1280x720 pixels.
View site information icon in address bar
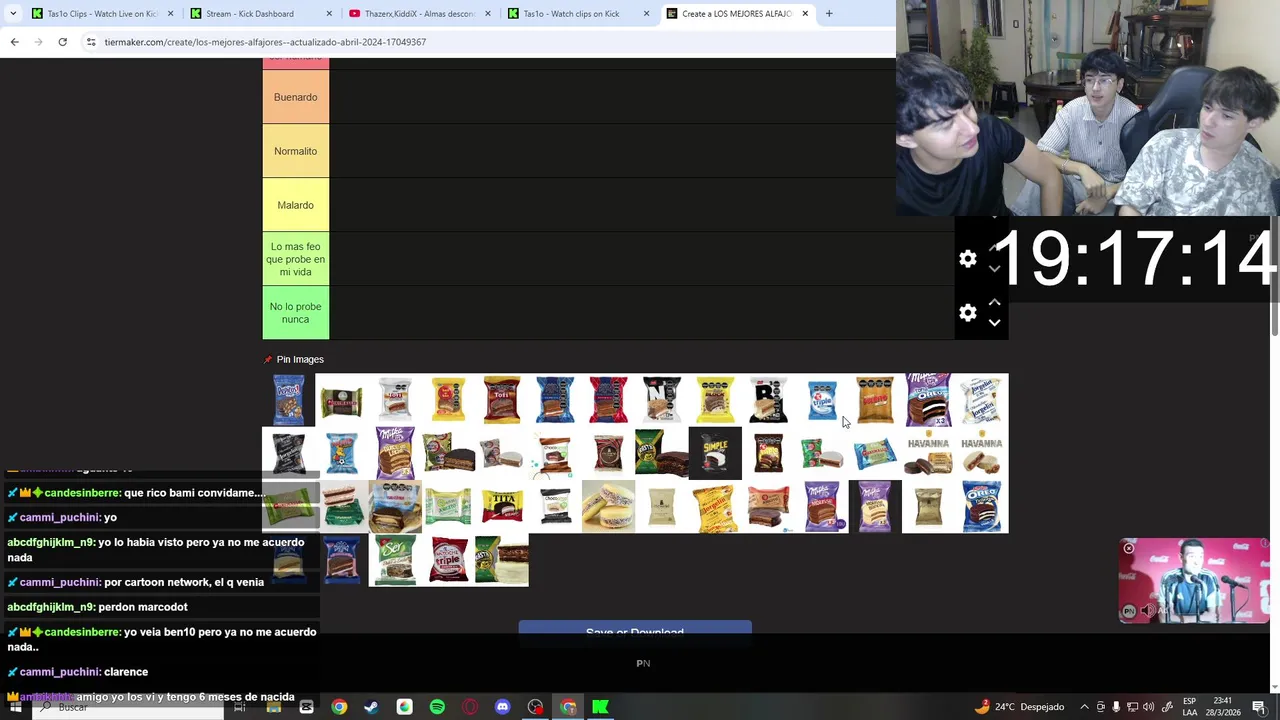[91, 42]
